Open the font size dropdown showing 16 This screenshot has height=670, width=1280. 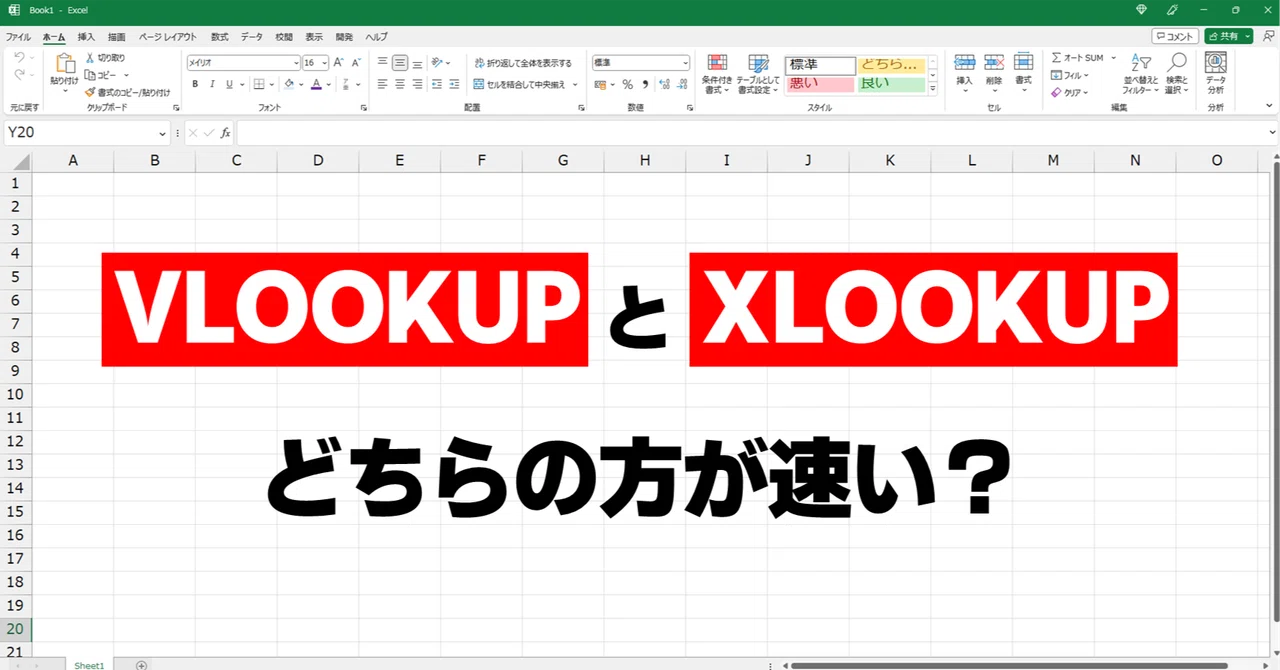click(x=325, y=62)
